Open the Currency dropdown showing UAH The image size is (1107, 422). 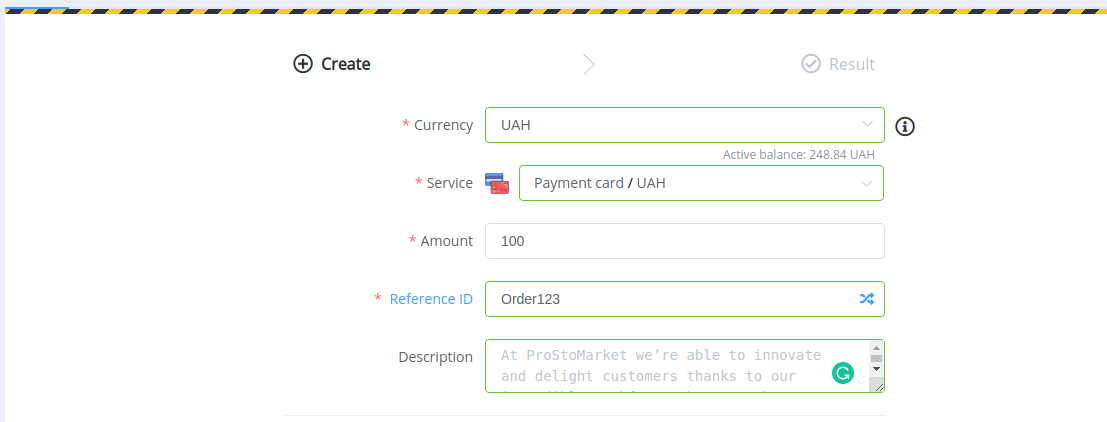670,125
